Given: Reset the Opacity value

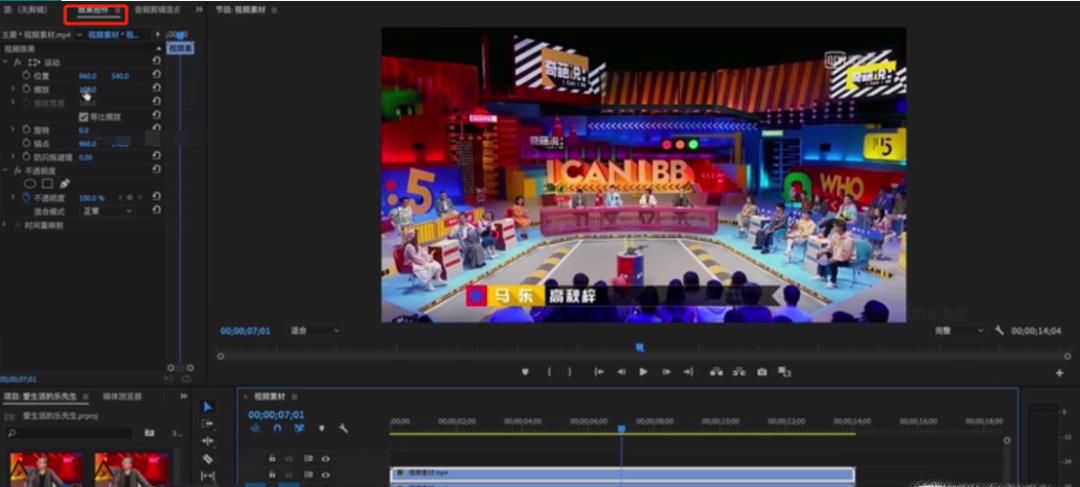Looking at the screenshot, I should pos(156,197).
